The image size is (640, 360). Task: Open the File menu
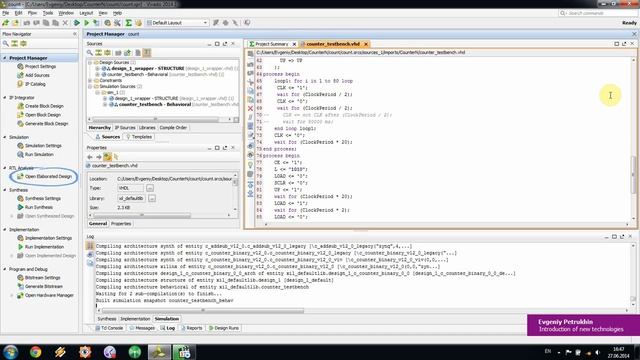5,13
